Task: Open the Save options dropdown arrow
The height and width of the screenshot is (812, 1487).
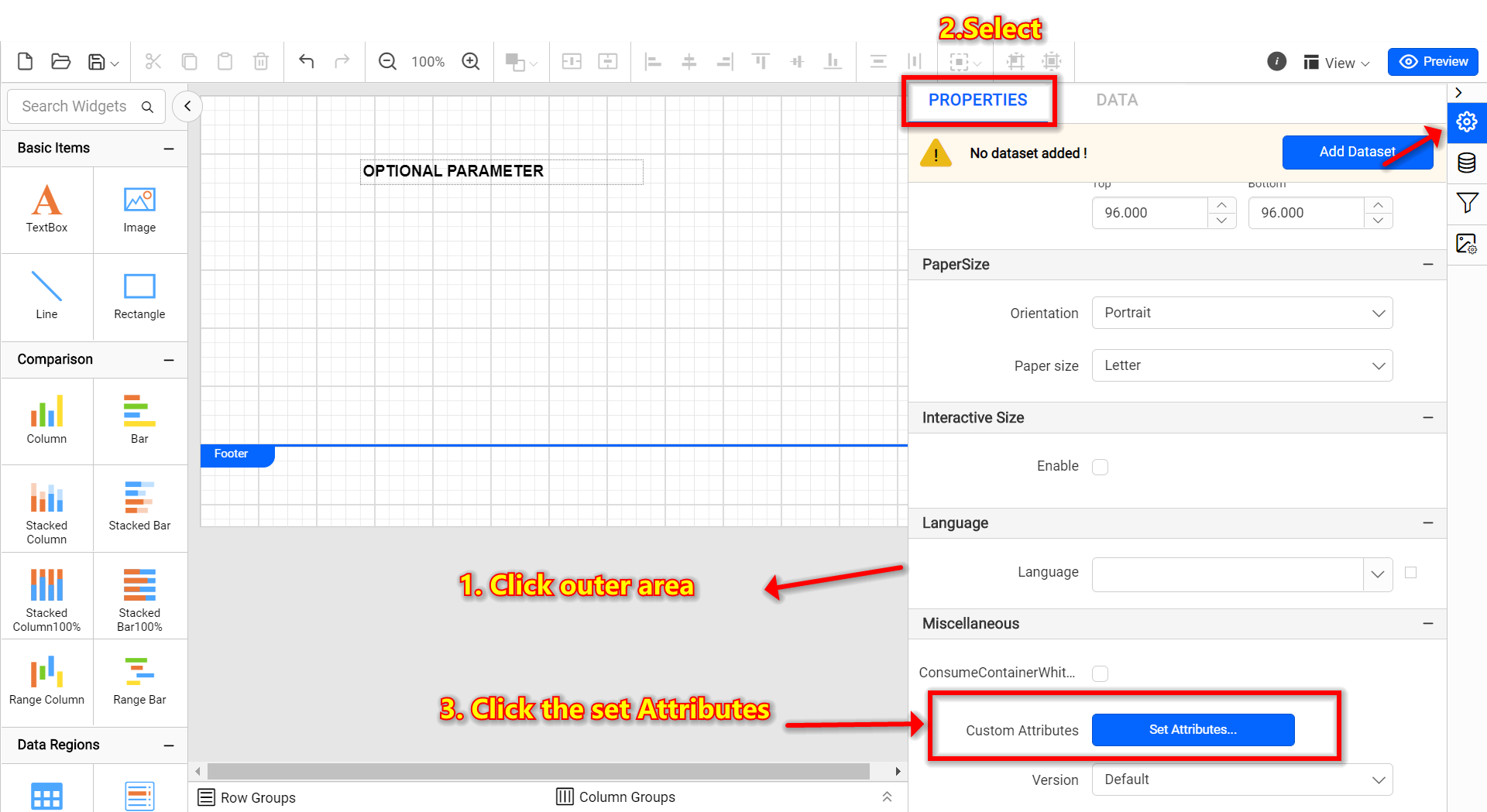Action: 115,64
